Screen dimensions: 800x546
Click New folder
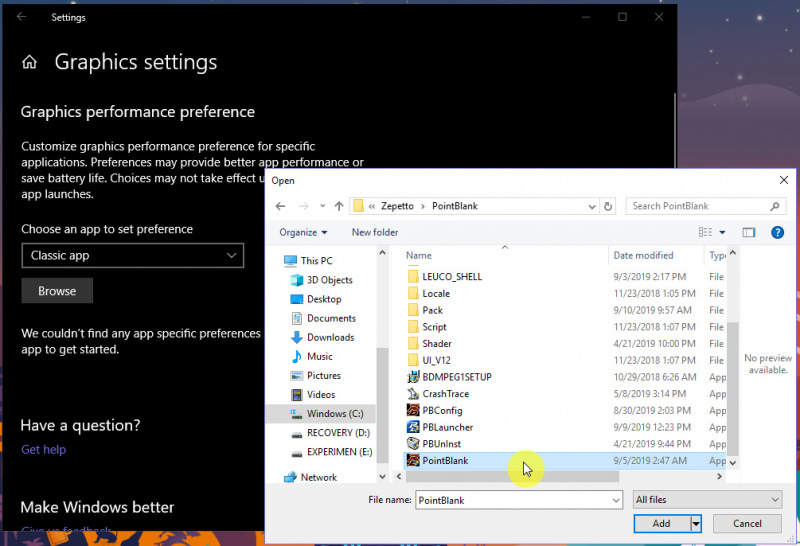pyautogui.click(x=374, y=233)
